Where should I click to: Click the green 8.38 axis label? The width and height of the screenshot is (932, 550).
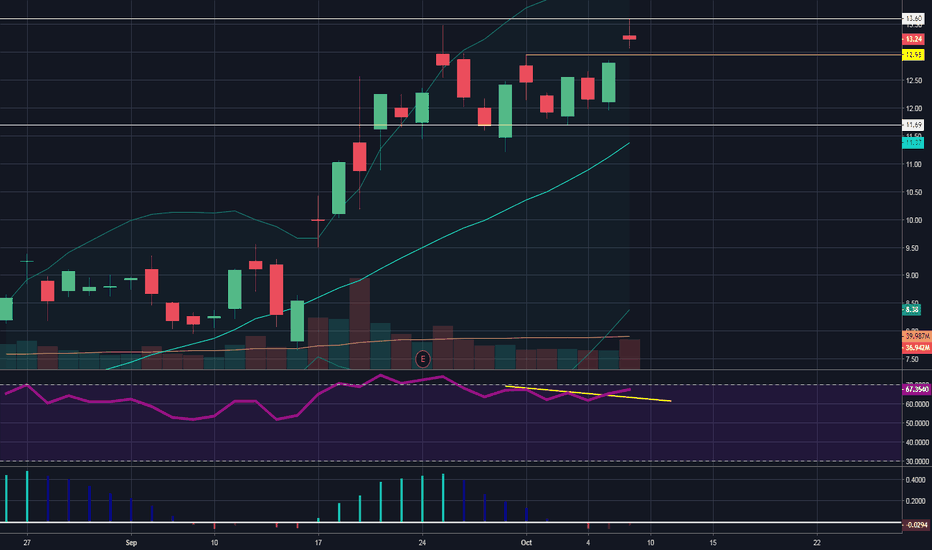[x=911, y=310]
